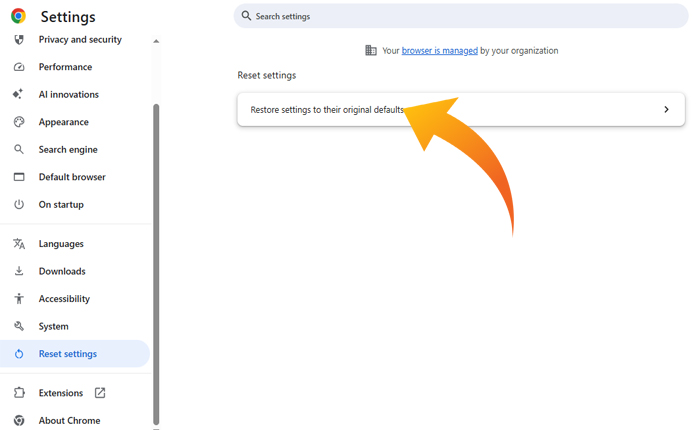Image resolution: width=700 pixels, height=430 pixels.
Task: Click the Languages translate icon
Action: (x=18, y=244)
